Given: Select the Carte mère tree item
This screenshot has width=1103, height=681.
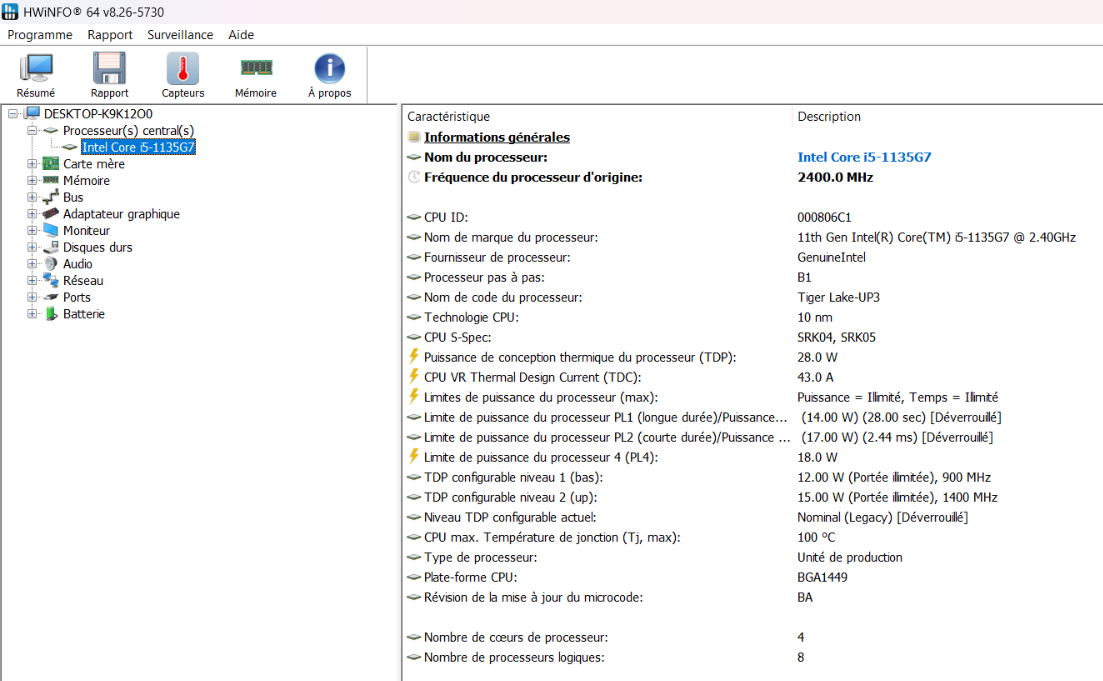Looking at the screenshot, I should (x=94, y=164).
